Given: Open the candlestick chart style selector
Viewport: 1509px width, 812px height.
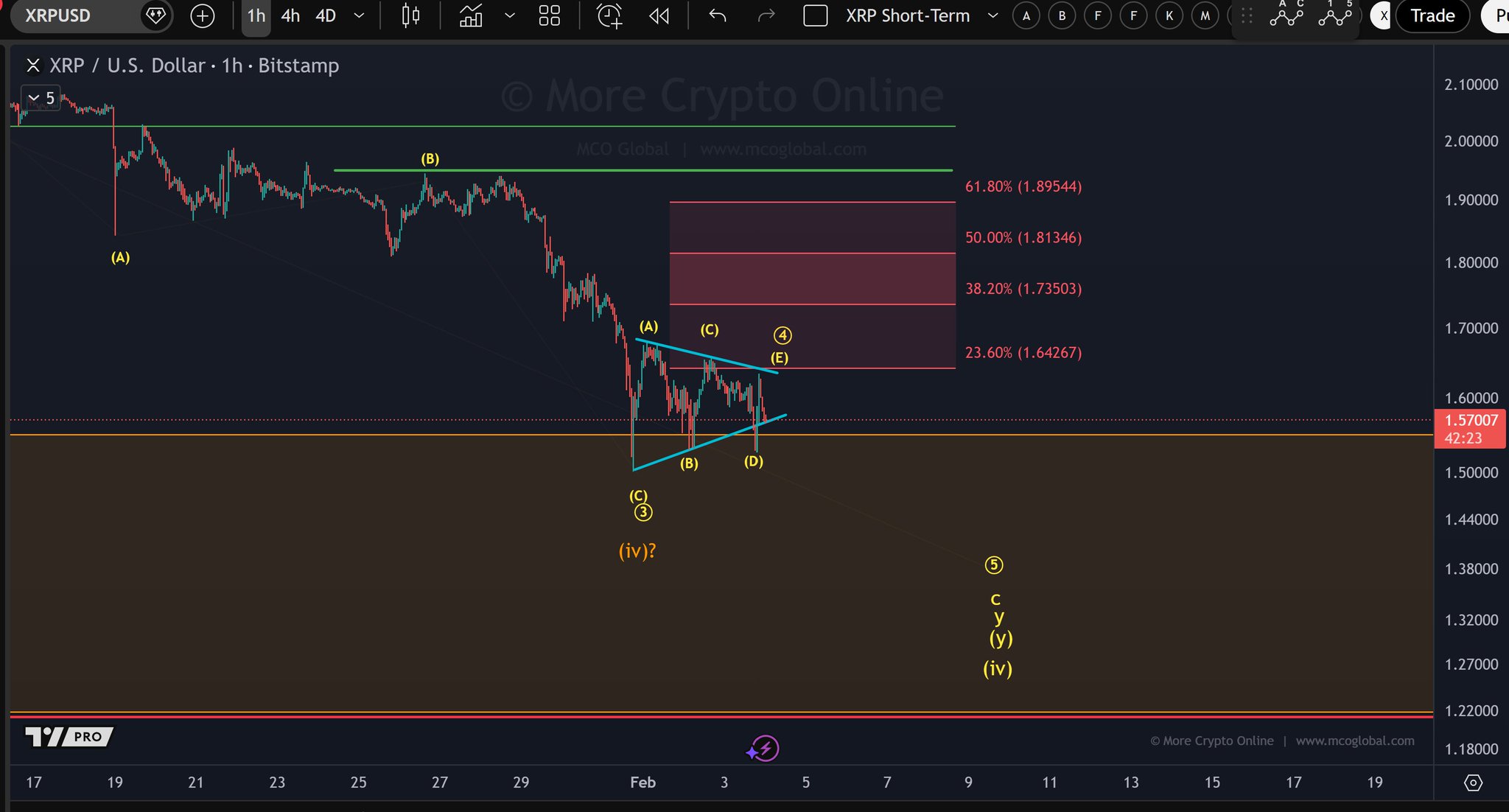Looking at the screenshot, I should [410, 16].
